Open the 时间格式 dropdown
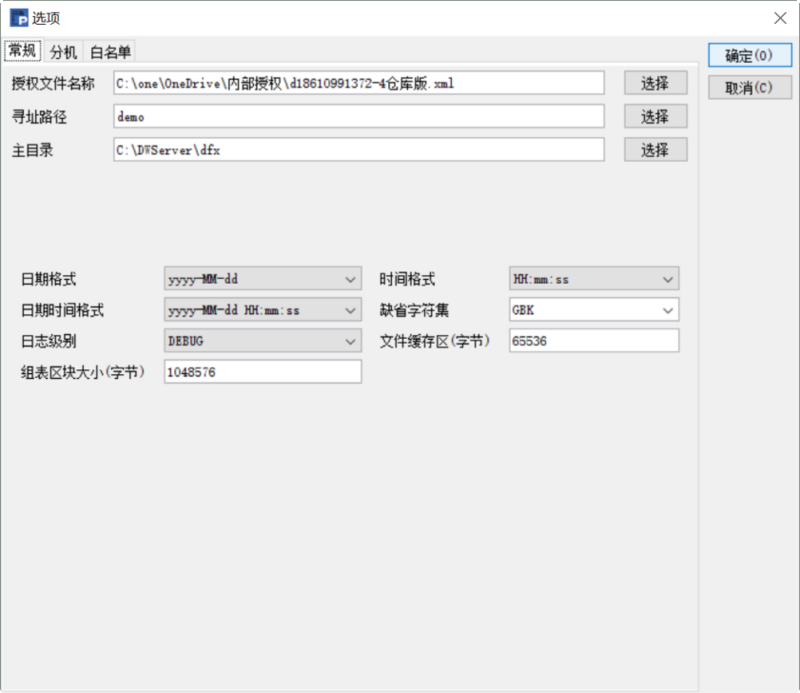800x693 pixels. pyautogui.click(x=594, y=279)
